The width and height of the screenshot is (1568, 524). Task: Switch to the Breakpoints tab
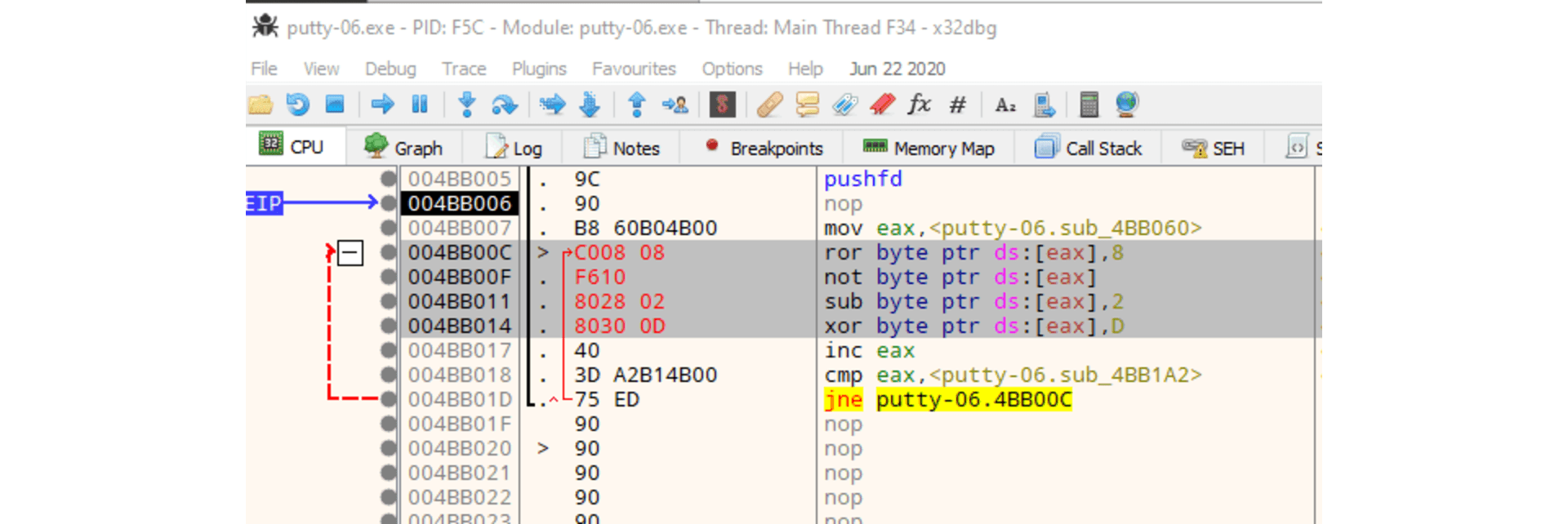[764, 148]
